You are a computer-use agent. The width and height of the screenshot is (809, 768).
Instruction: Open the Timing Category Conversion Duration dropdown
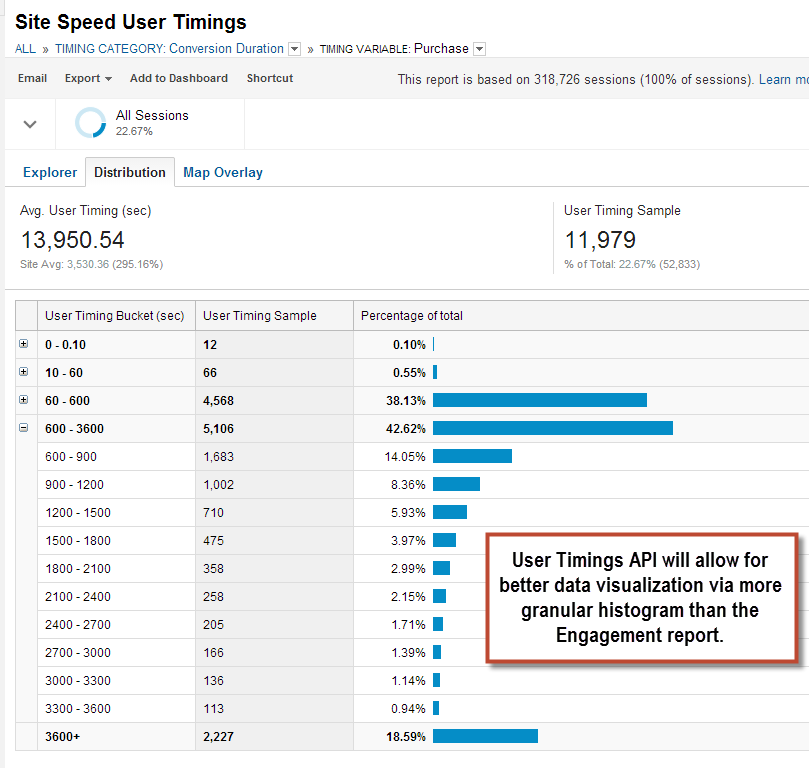[x=295, y=49]
